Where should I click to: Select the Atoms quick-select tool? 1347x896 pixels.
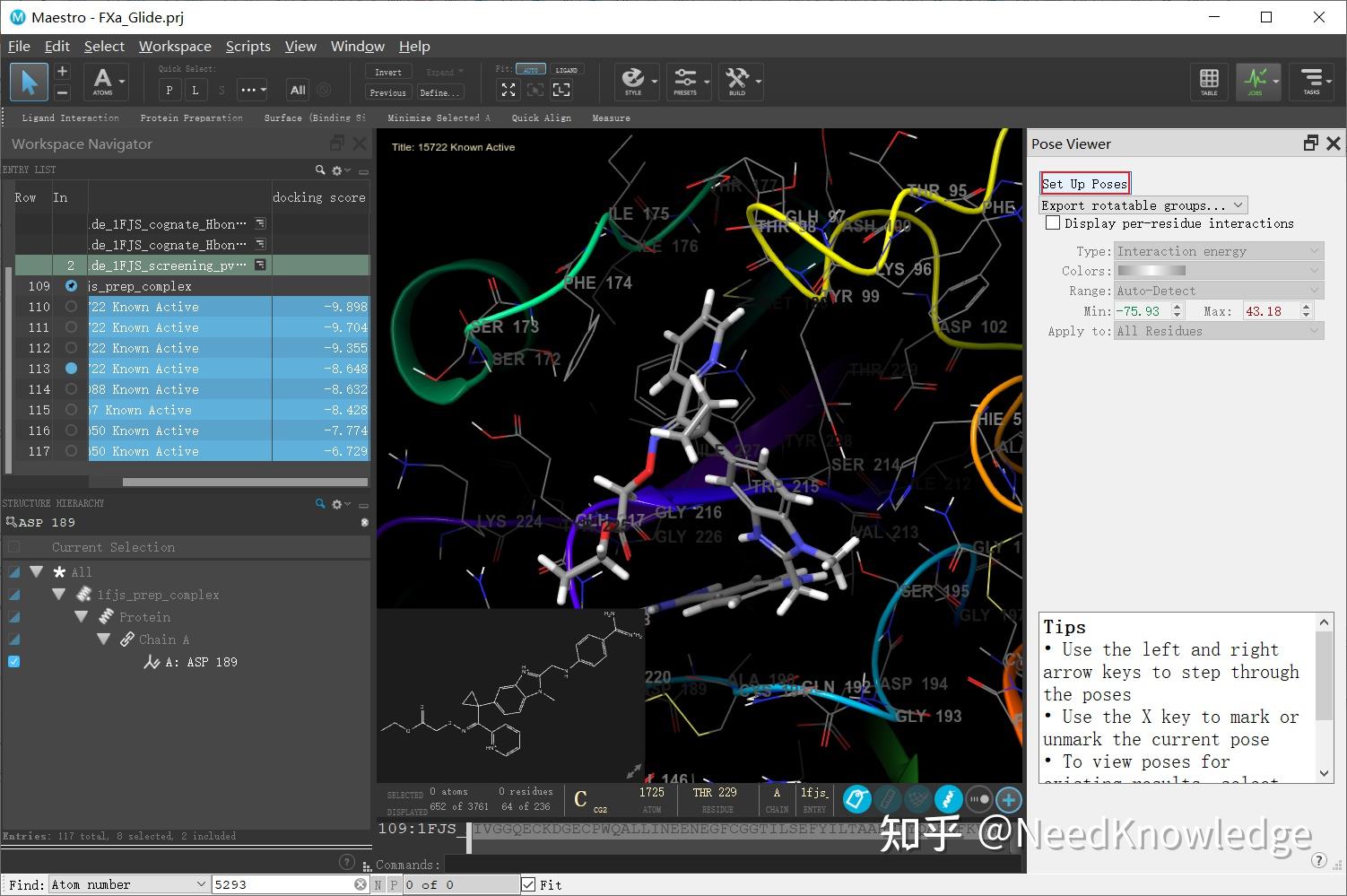(x=105, y=82)
